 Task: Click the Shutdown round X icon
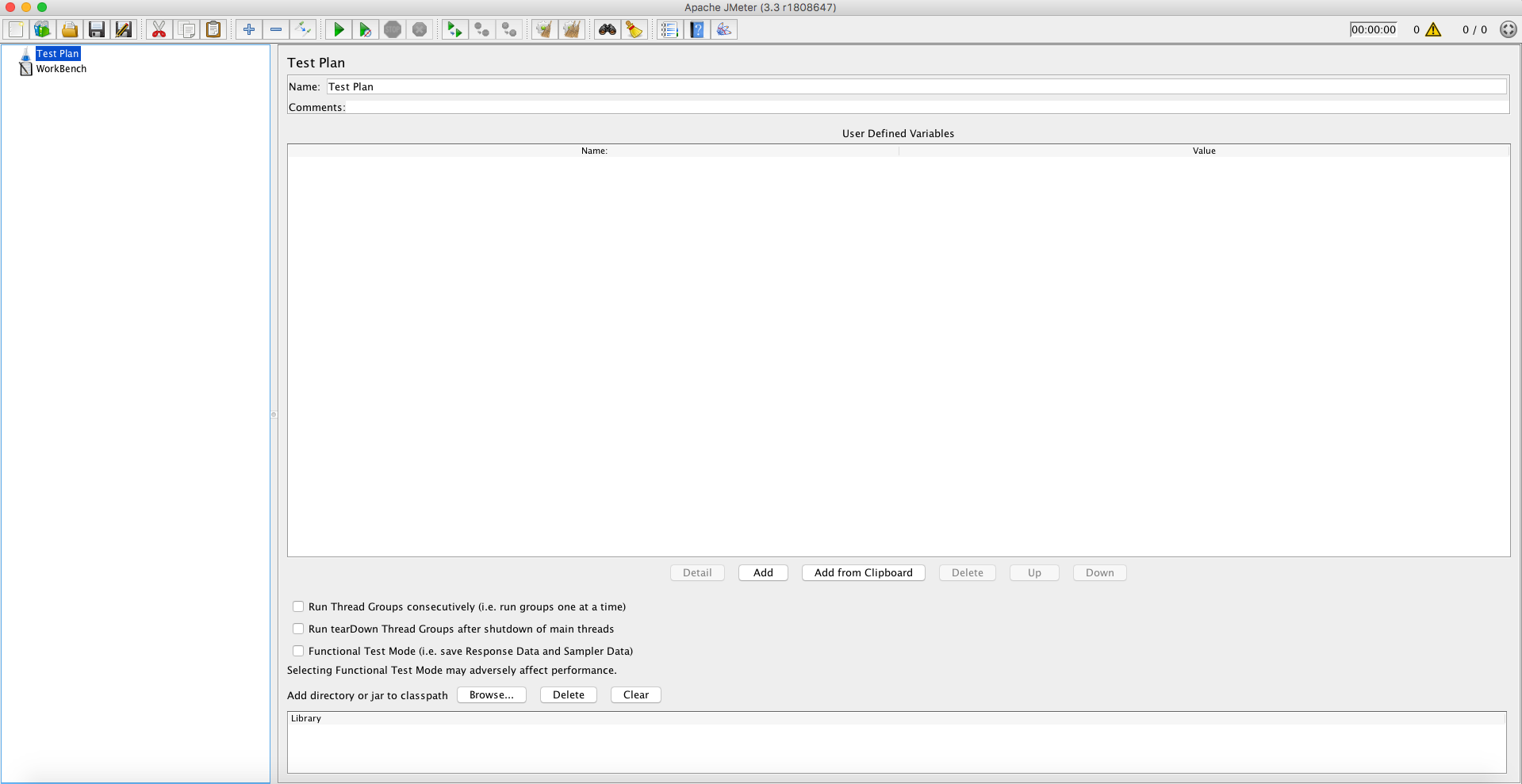420,30
